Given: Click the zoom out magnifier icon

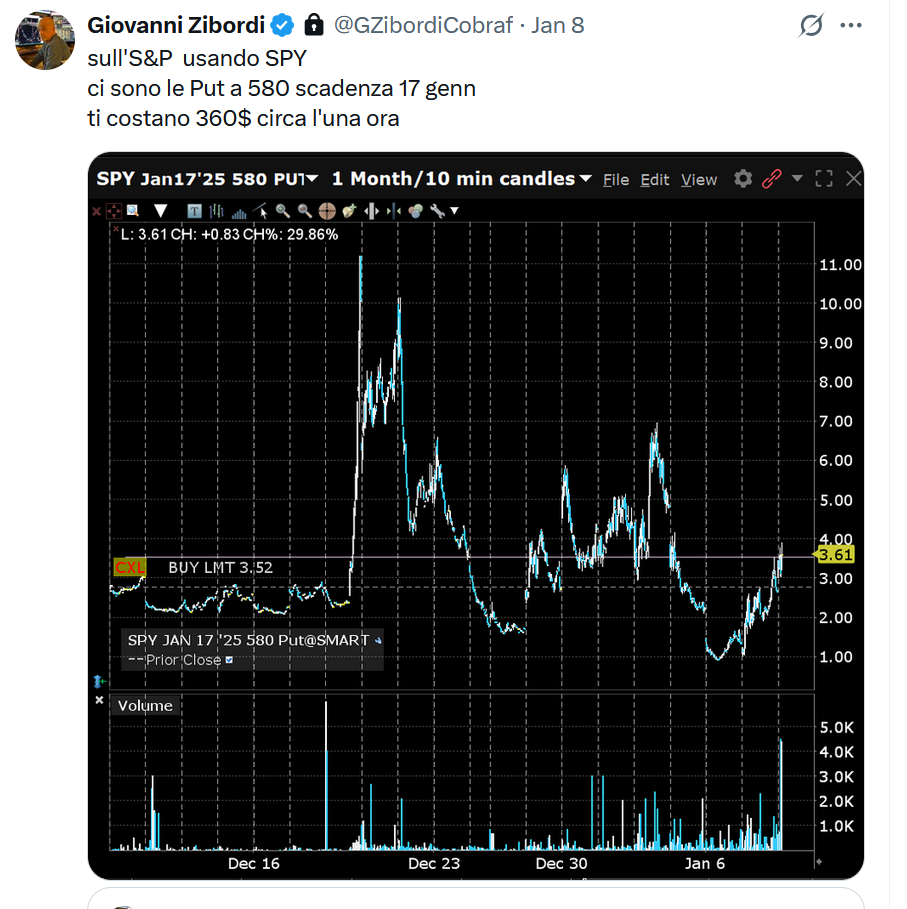Looking at the screenshot, I should [x=305, y=211].
